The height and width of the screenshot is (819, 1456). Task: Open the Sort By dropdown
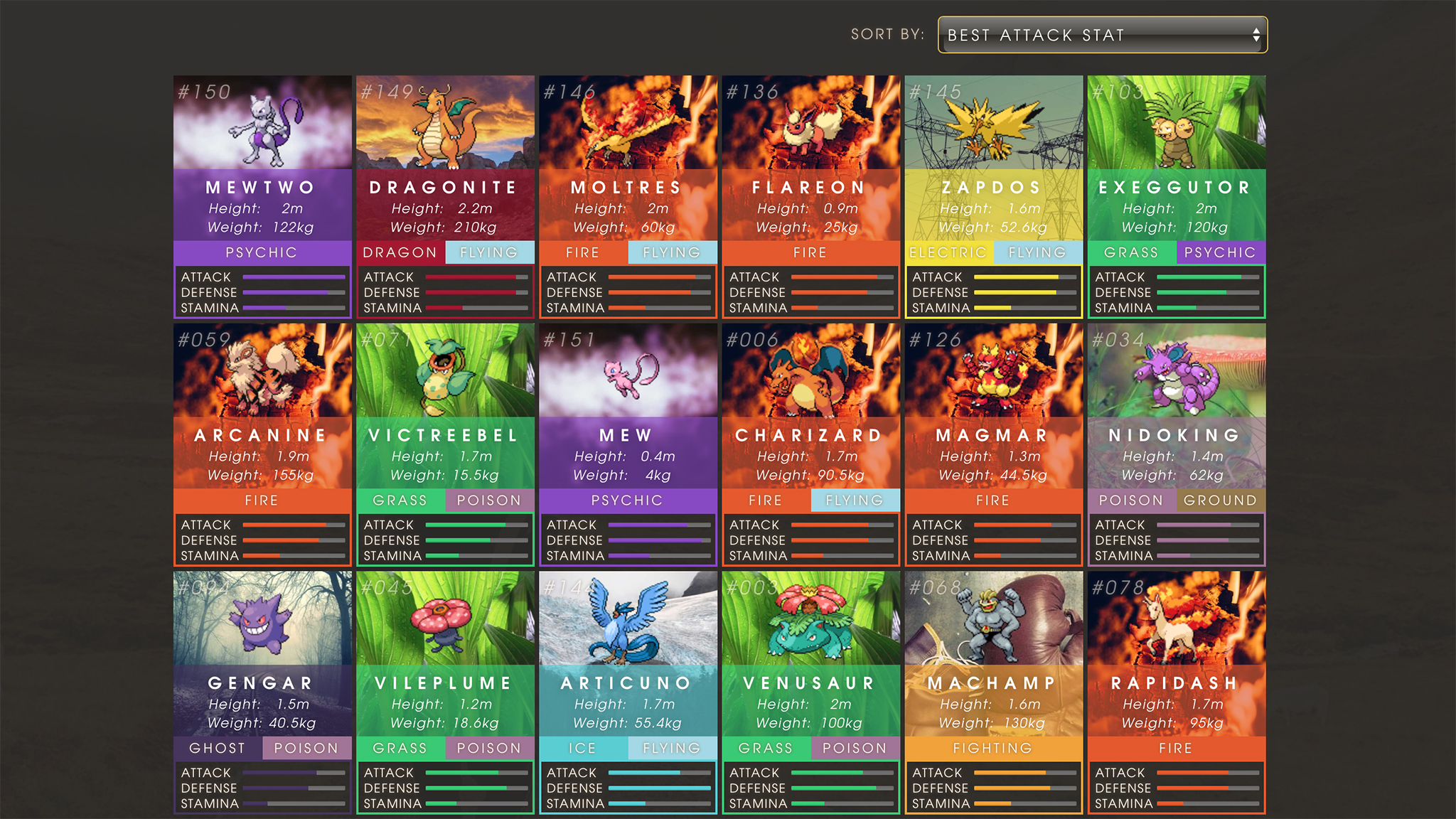tap(1103, 35)
